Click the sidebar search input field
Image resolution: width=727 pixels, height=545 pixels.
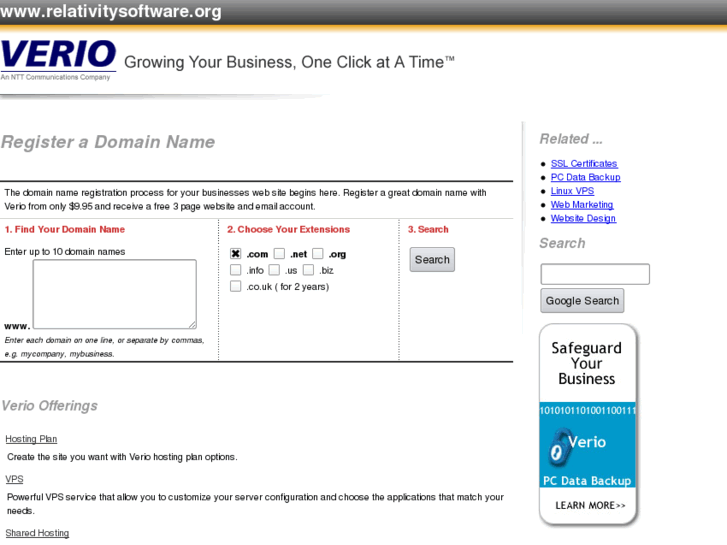point(595,274)
